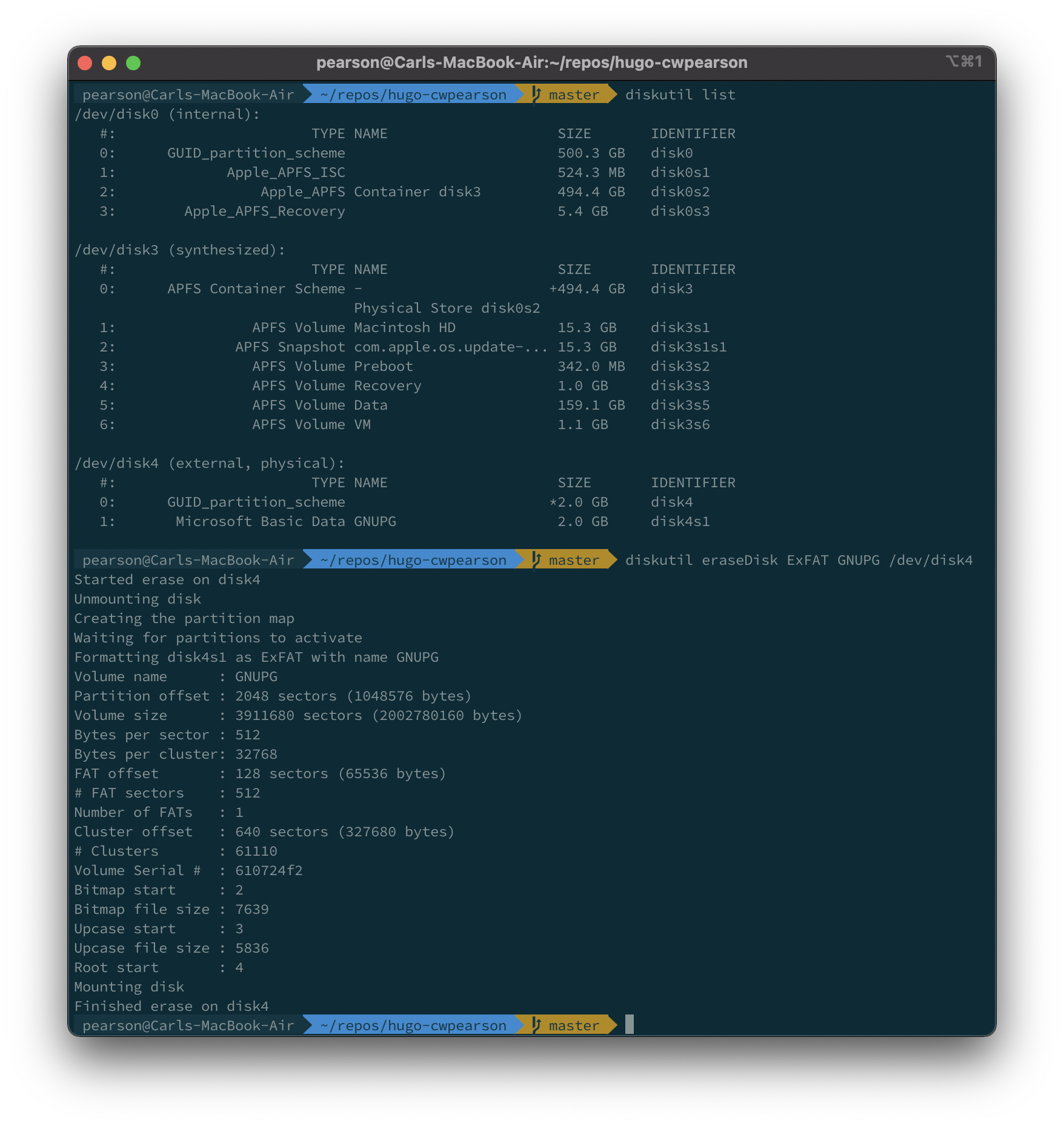
Task: Click the terminal cursor block at last prompt
Action: (x=630, y=1024)
